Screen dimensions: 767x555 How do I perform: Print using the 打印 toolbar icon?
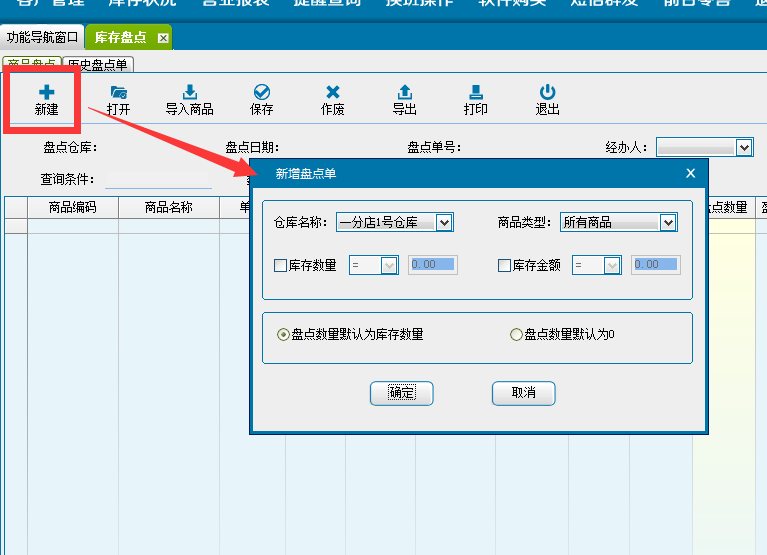click(476, 93)
